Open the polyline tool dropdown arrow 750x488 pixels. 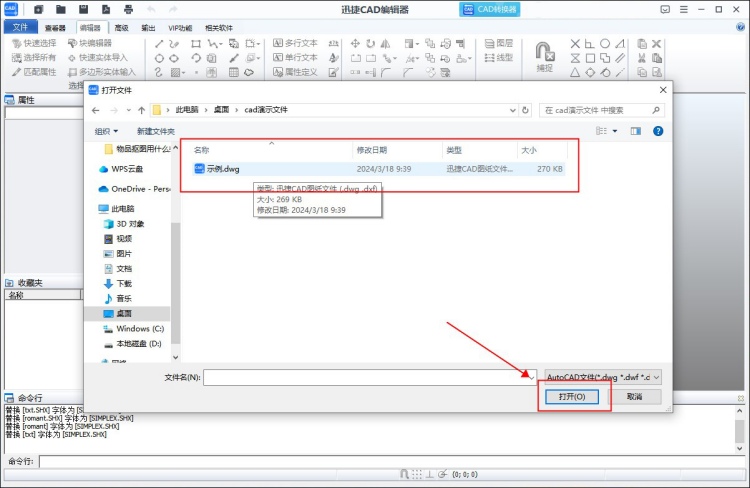pyautogui.click(x=221, y=44)
